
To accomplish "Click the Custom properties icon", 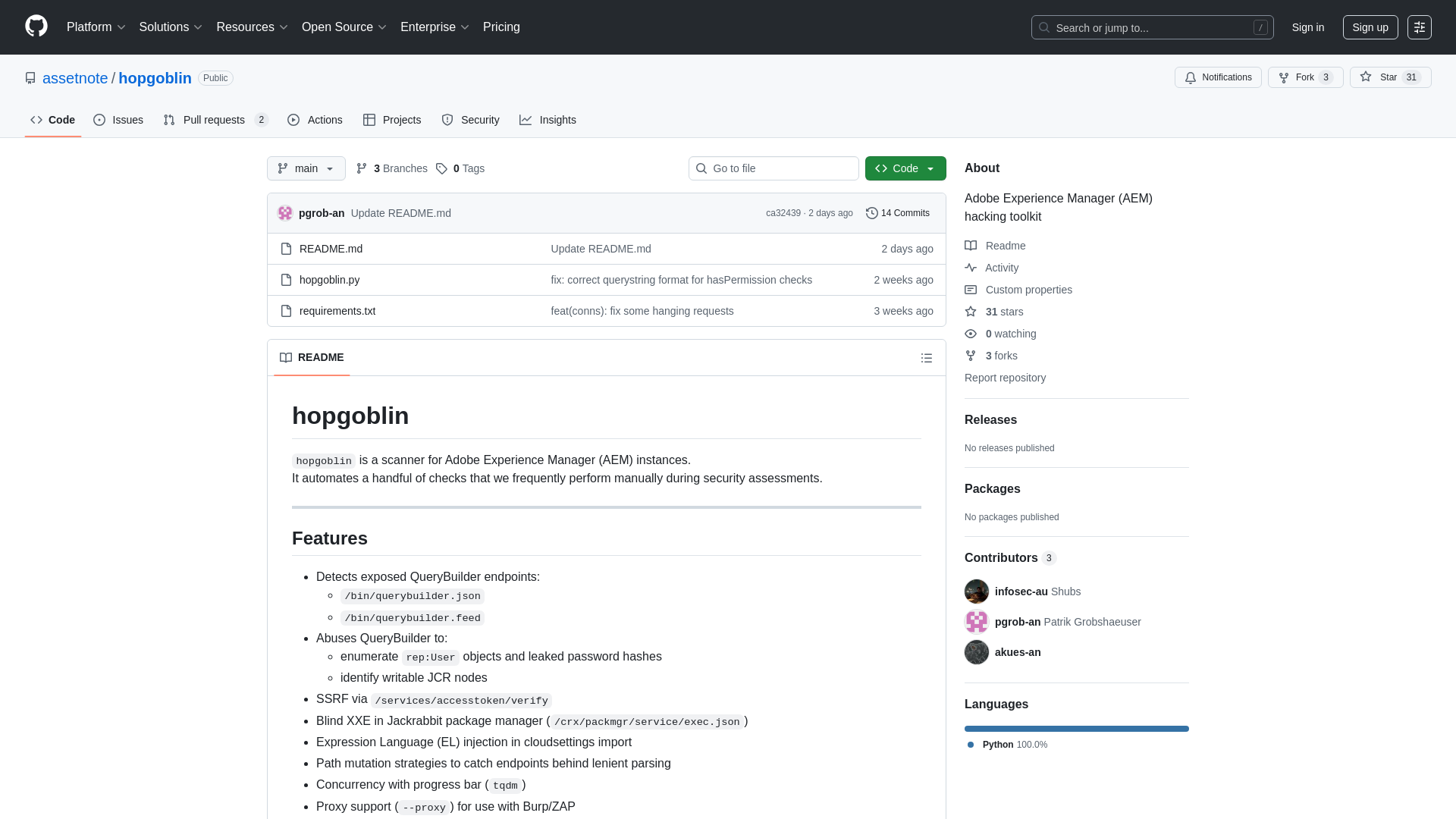I will [x=971, y=290].
